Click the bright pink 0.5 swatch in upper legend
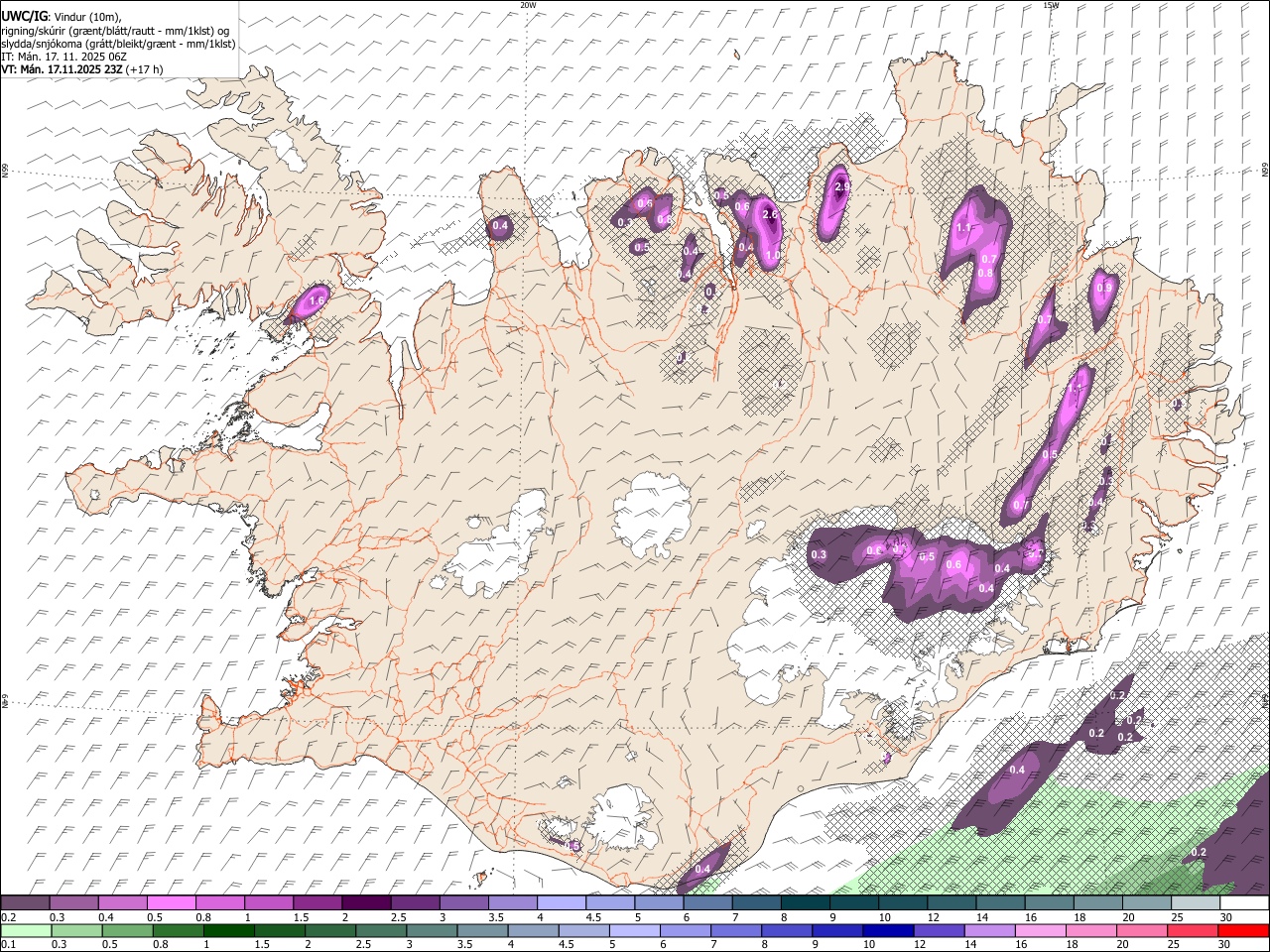The height and width of the screenshot is (952, 1270). [x=172, y=903]
